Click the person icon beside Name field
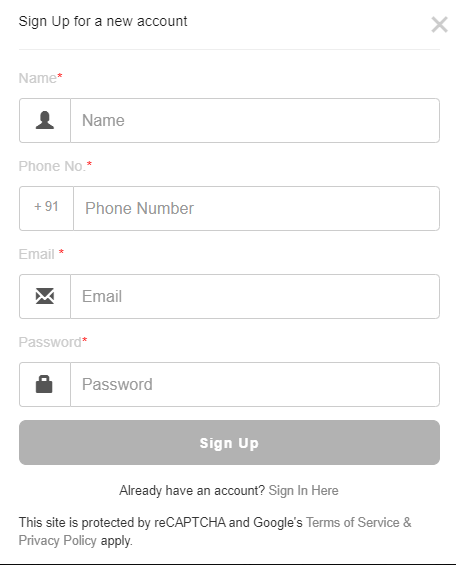The width and height of the screenshot is (456, 565). pos(45,120)
